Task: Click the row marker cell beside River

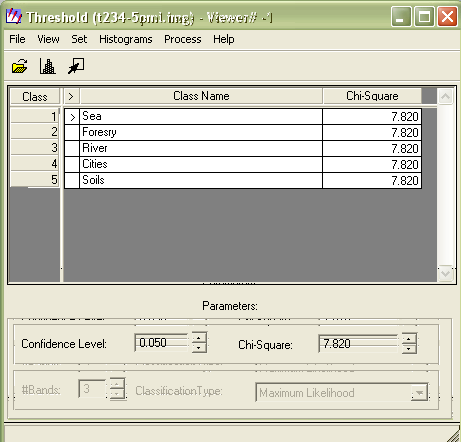Action: (x=72, y=148)
